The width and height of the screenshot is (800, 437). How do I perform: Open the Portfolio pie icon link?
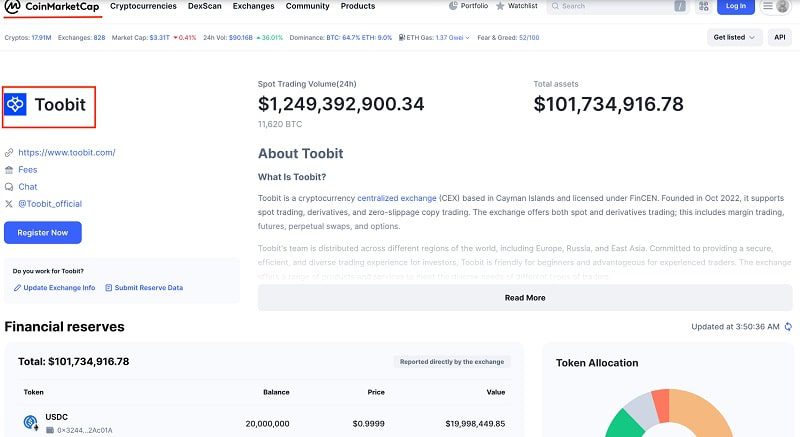pyautogui.click(x=454, y=6)
